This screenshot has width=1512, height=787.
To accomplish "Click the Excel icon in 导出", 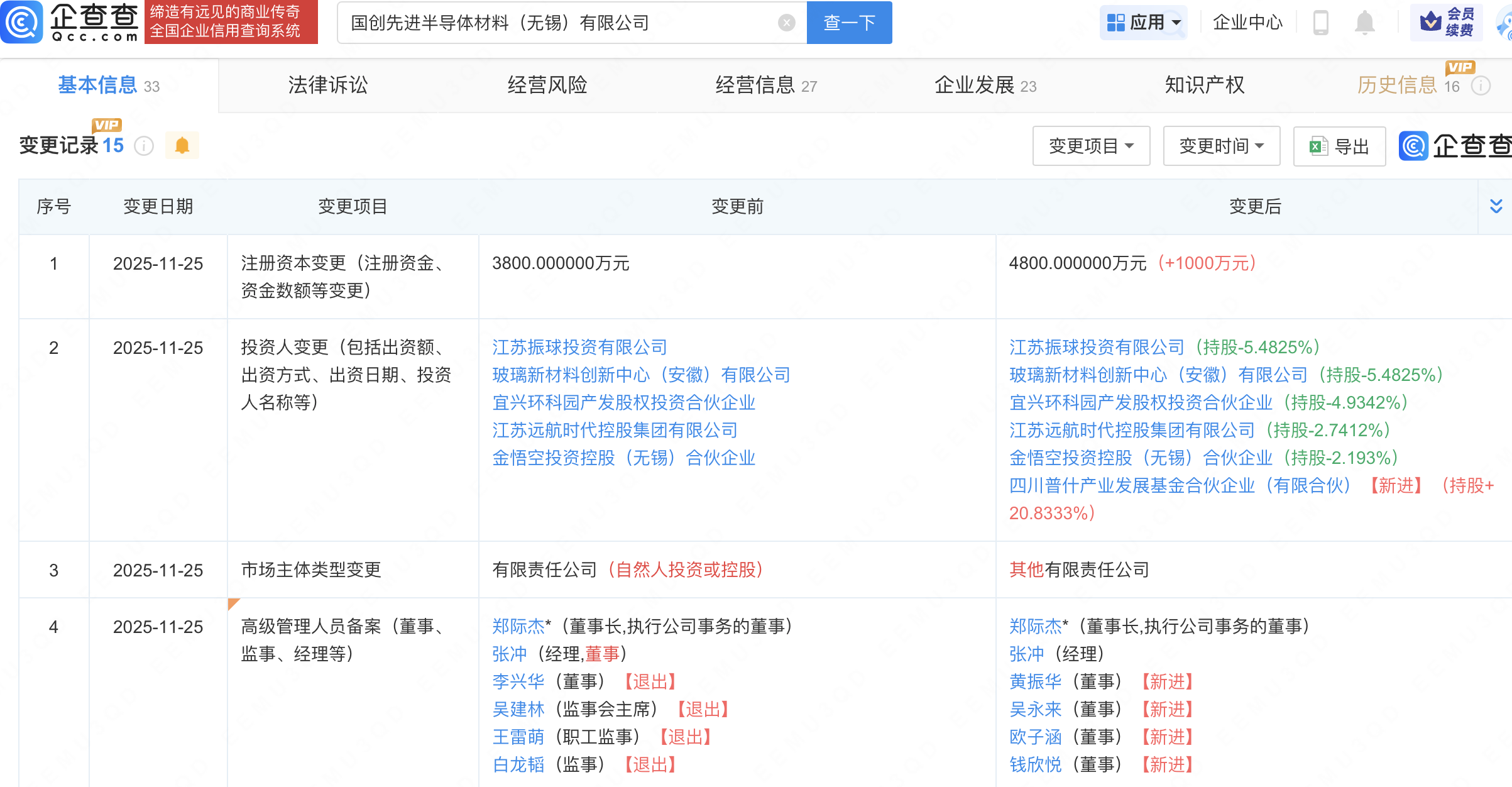I will coord(1317,146).
